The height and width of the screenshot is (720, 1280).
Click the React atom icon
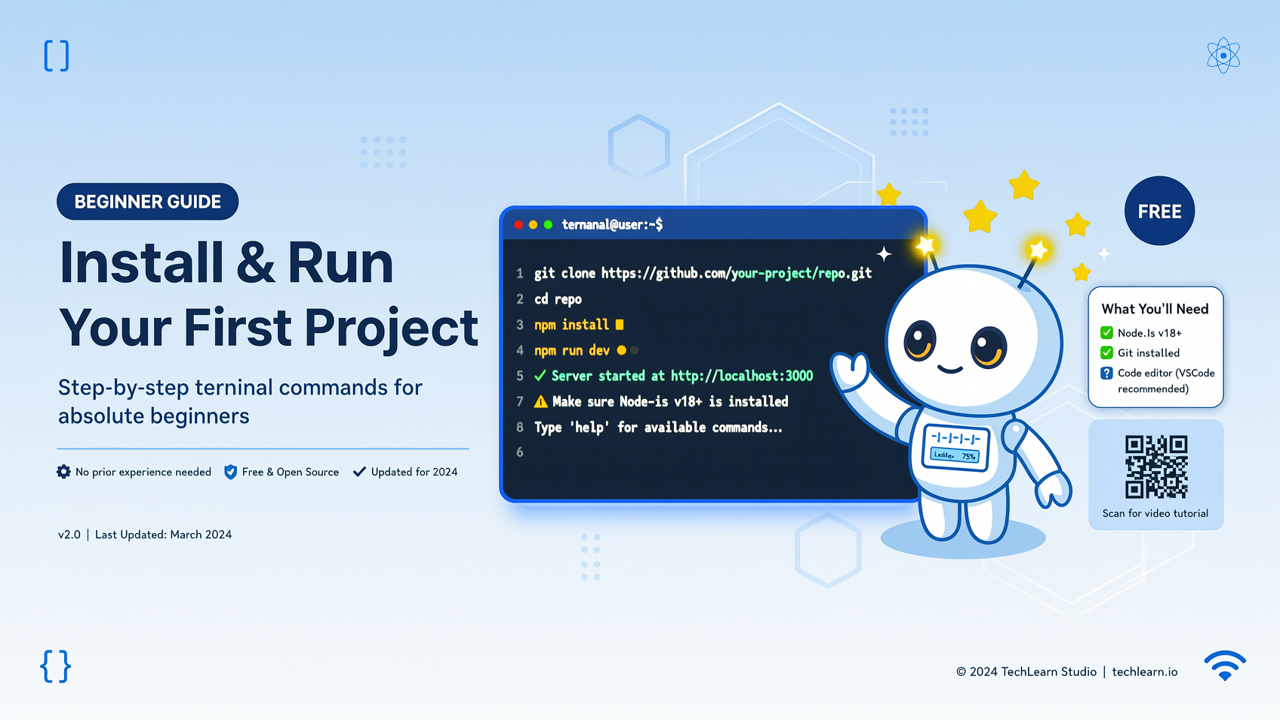pos(1223,56)
